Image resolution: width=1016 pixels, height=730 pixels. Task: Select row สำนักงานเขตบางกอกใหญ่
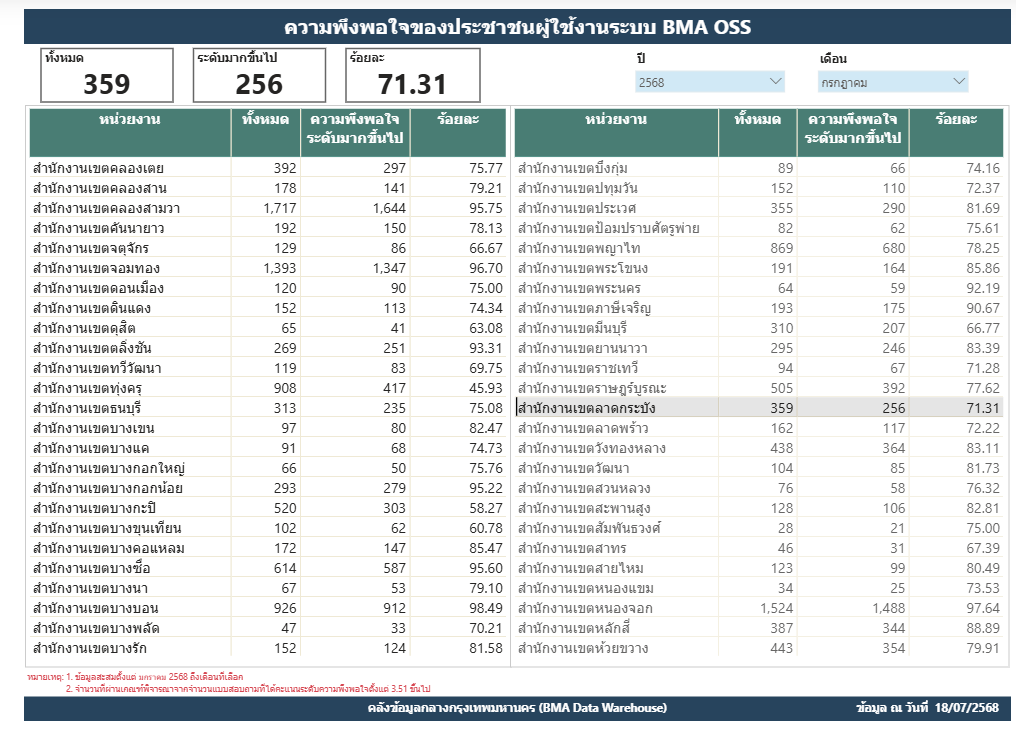point(268,468)
